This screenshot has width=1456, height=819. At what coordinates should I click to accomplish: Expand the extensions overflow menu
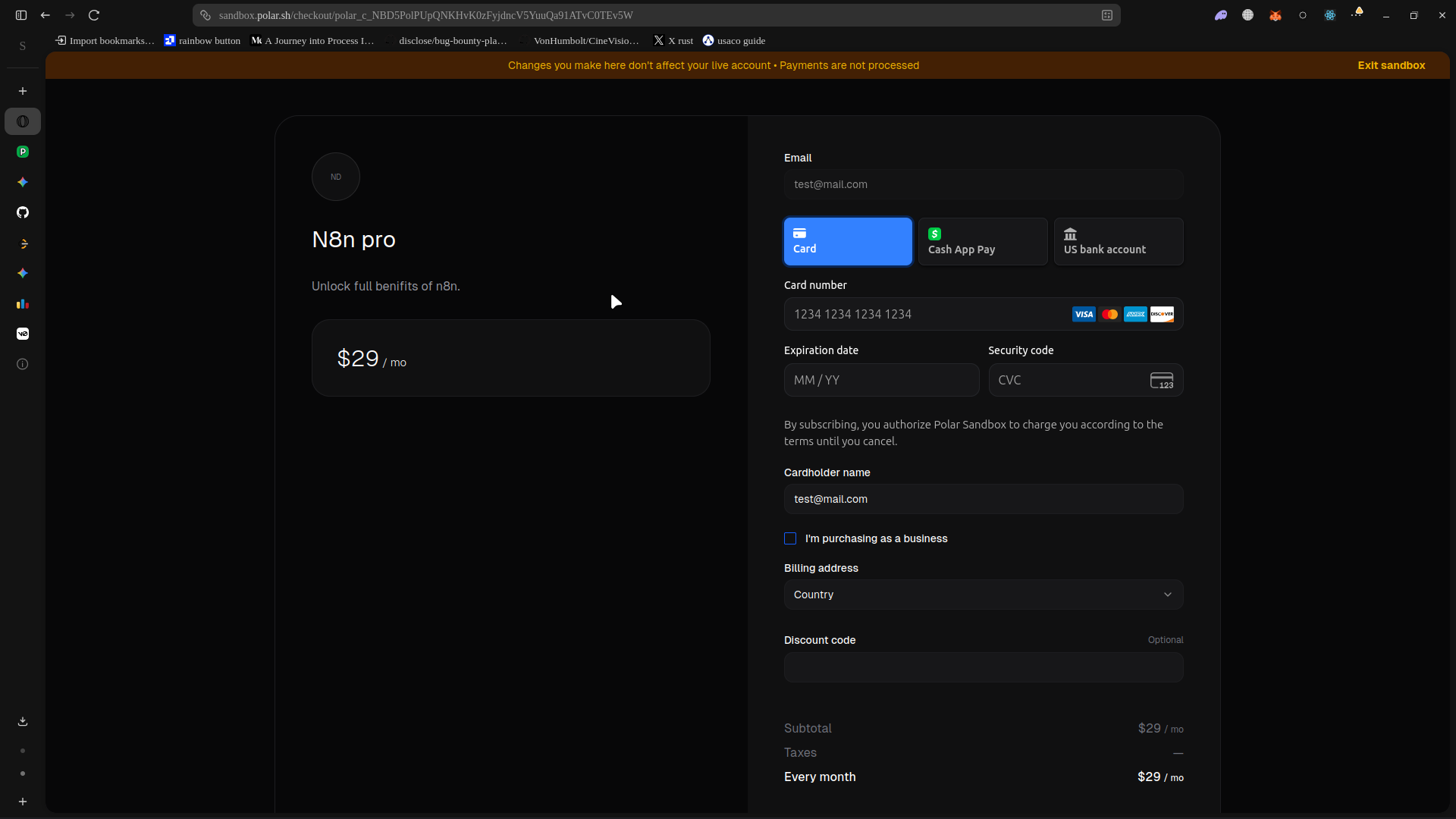(x=1358, y=15)
